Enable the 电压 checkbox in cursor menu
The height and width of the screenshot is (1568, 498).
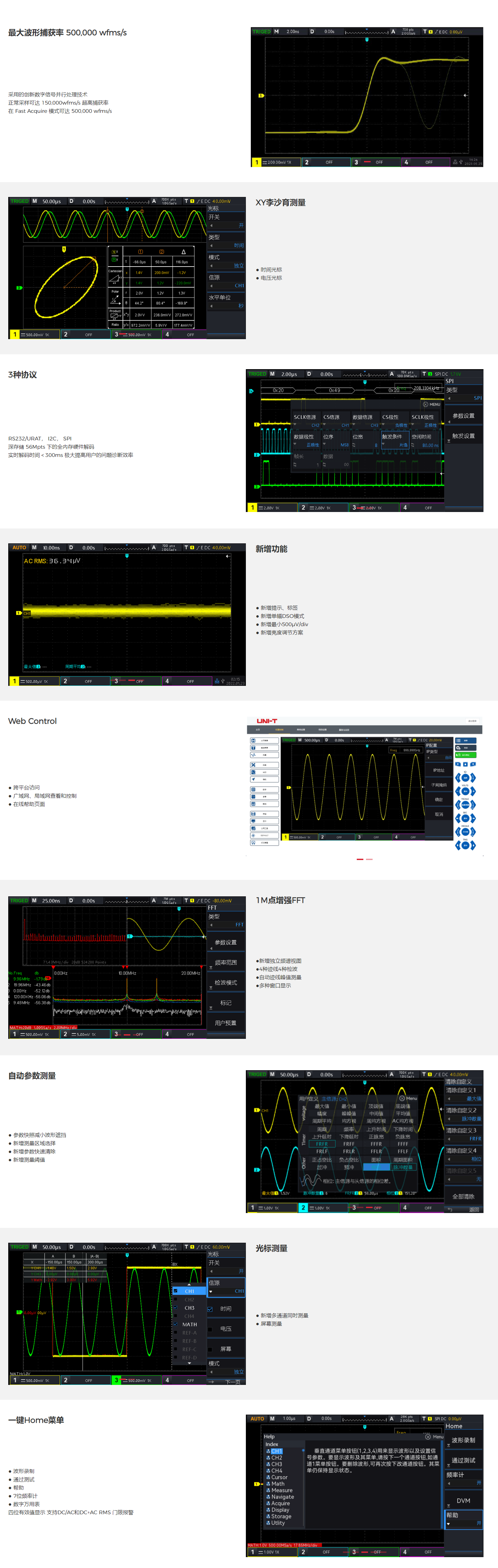click(x=210, y=1329)
